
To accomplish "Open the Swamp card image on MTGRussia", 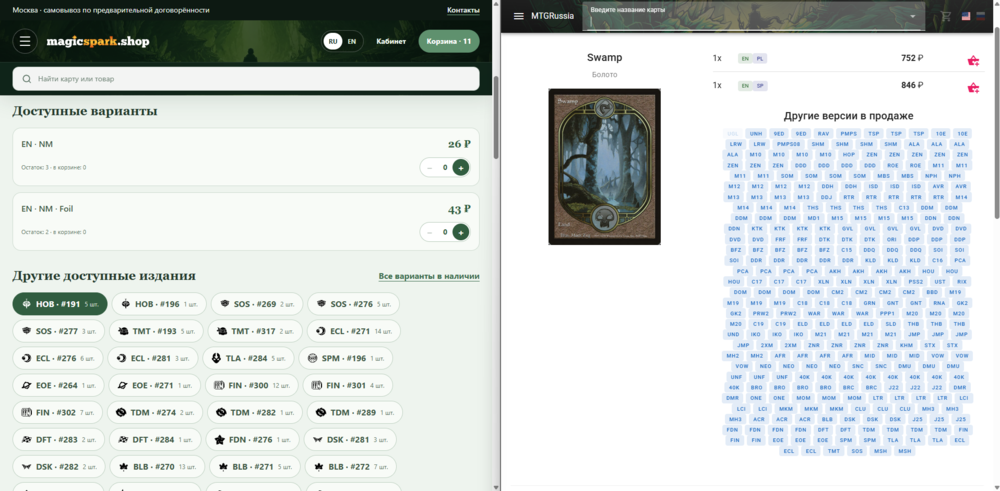I will (x=604, y=166).
